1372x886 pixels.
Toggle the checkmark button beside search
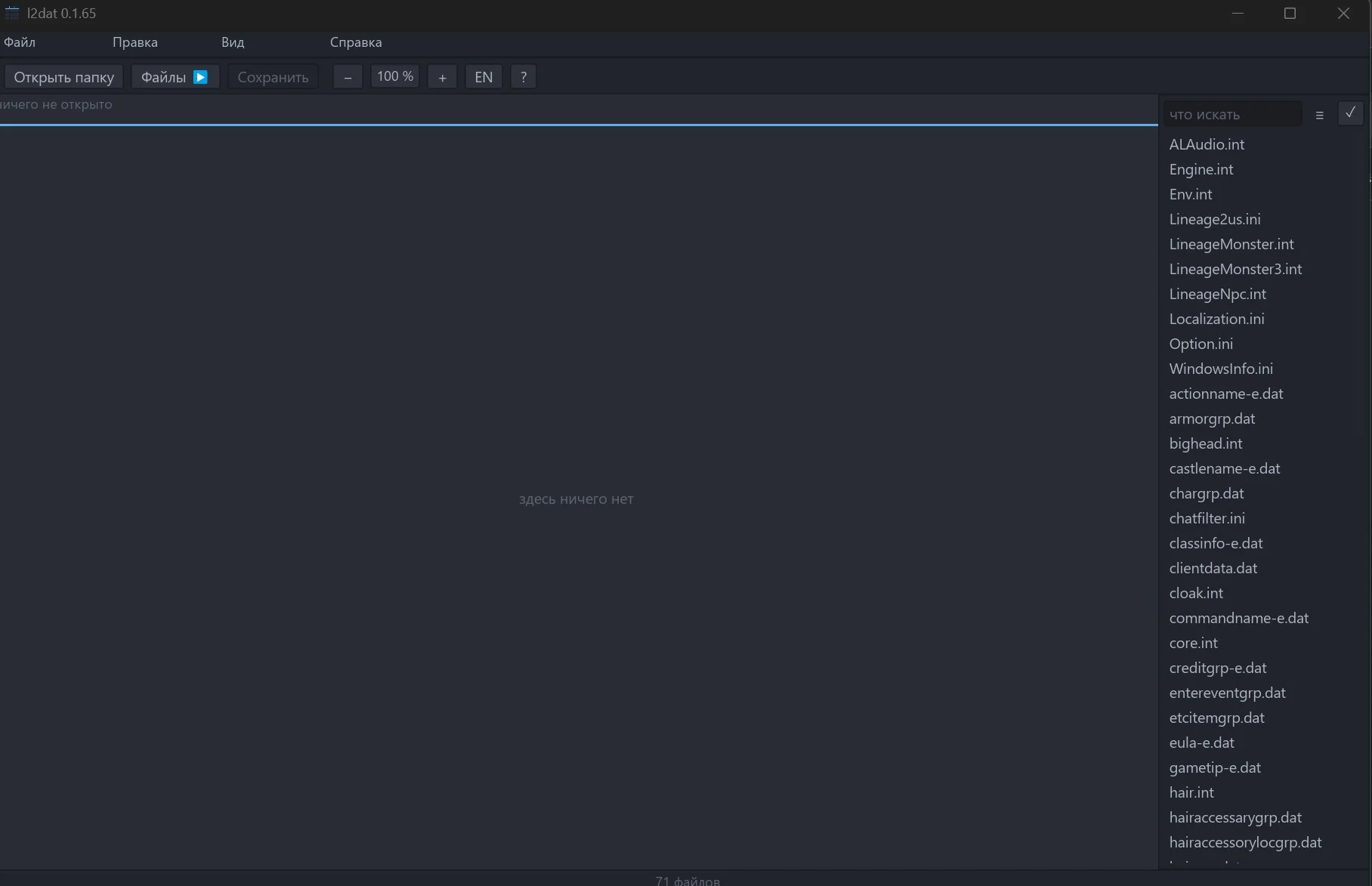(x=1350, y=113)
